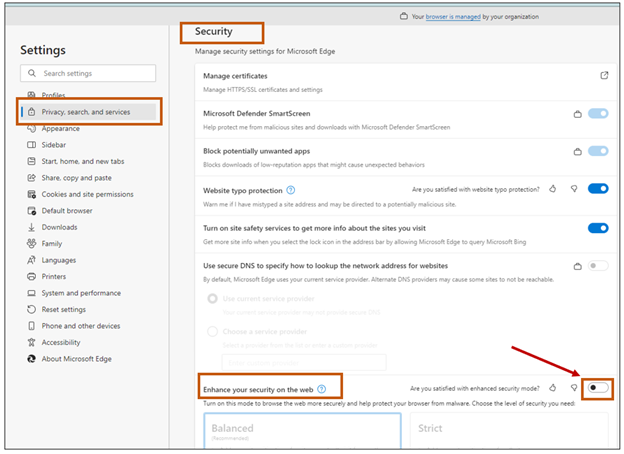The width and height of the screenshot is (624, 454).
Task: Toggle Use secure DNS switch
Action: pyautogui.click(x=598, y=265)
